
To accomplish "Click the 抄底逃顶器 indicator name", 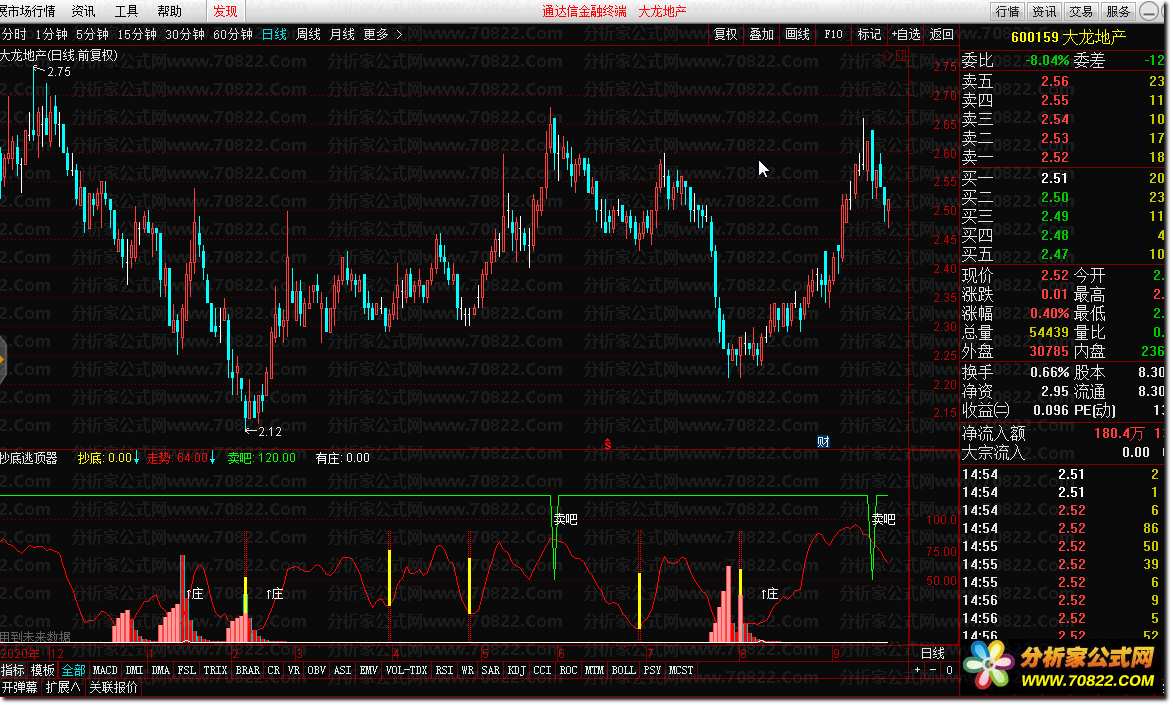I will tap(28, 458).
